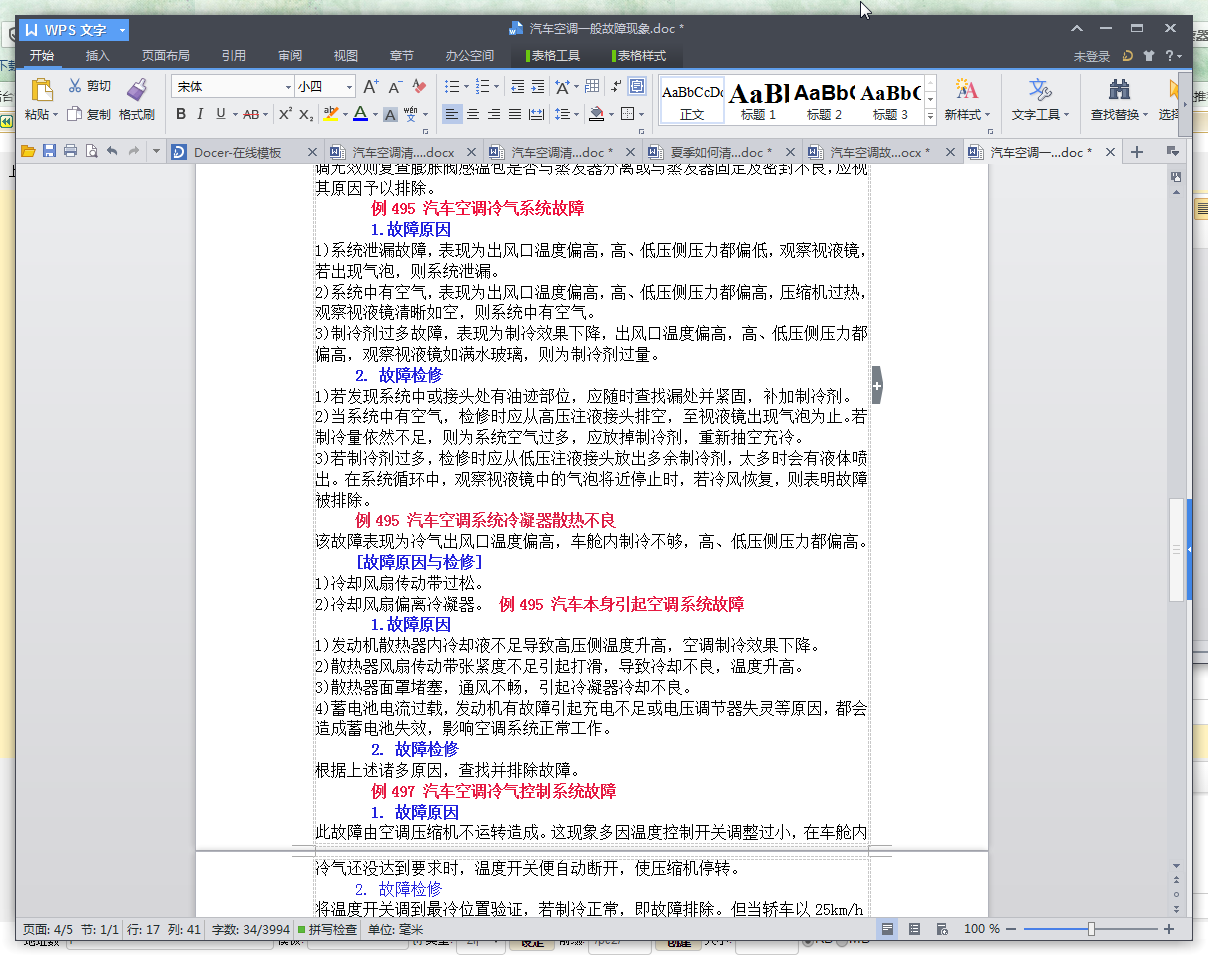
Task: Click the Copy (复制) button
Action: click(89, 114)
